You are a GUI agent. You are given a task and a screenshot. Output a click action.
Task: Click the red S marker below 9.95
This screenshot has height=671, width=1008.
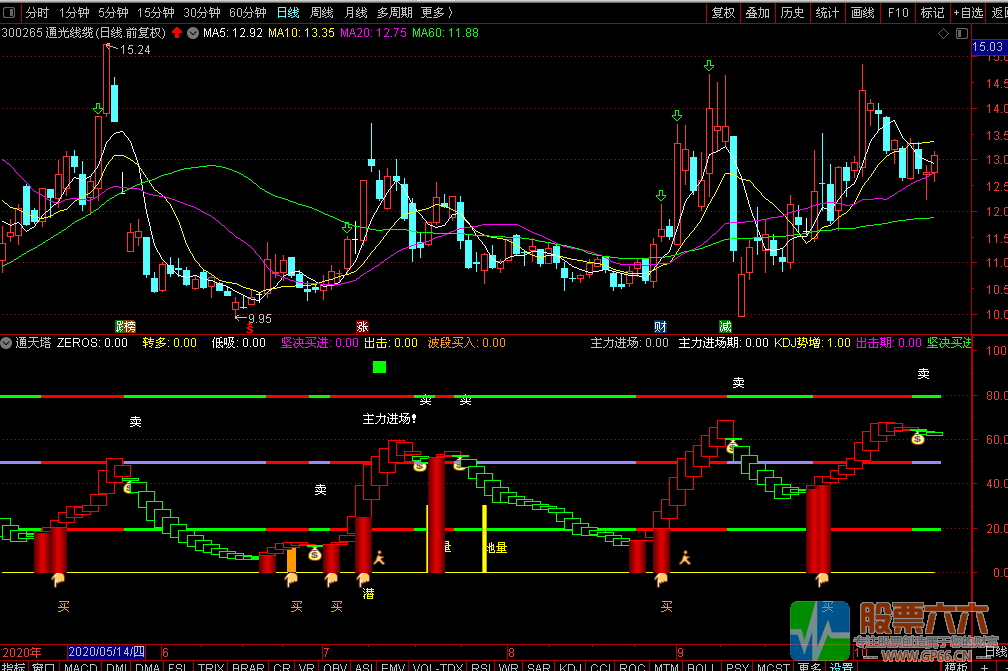point(249,329)
